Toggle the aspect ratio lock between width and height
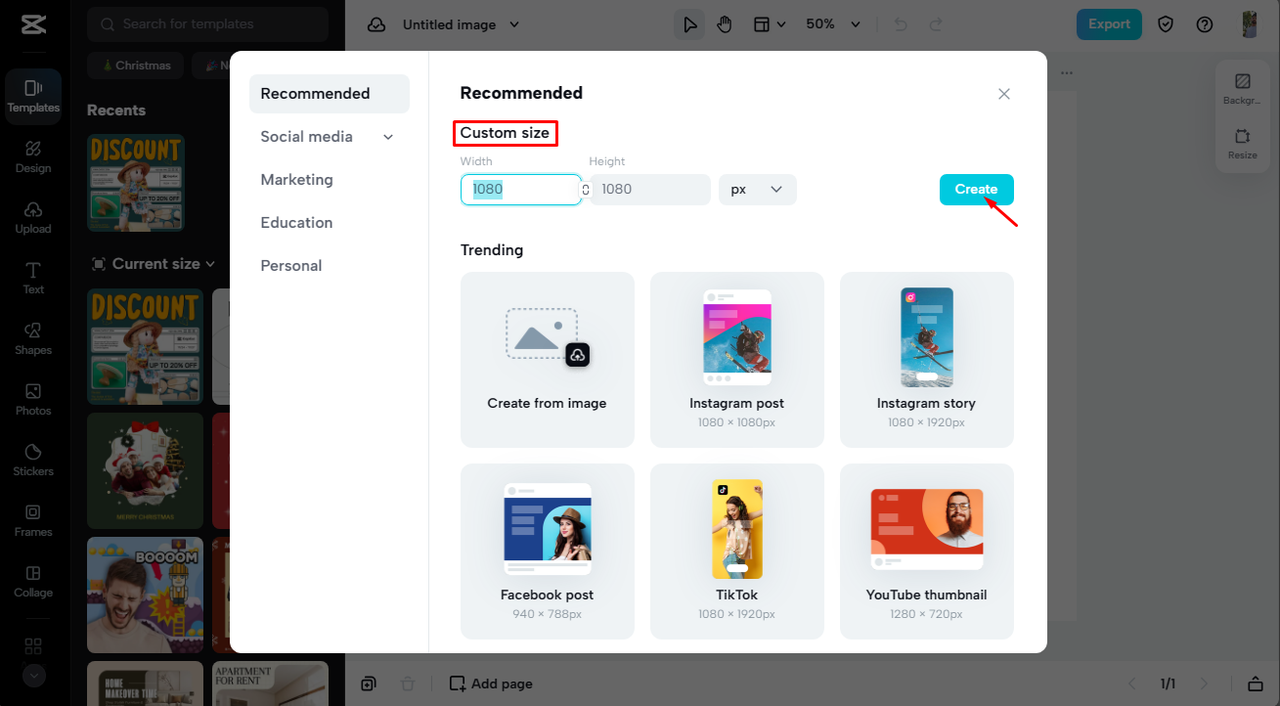Screen dimensions: 1280x706 tap(586, 189)
